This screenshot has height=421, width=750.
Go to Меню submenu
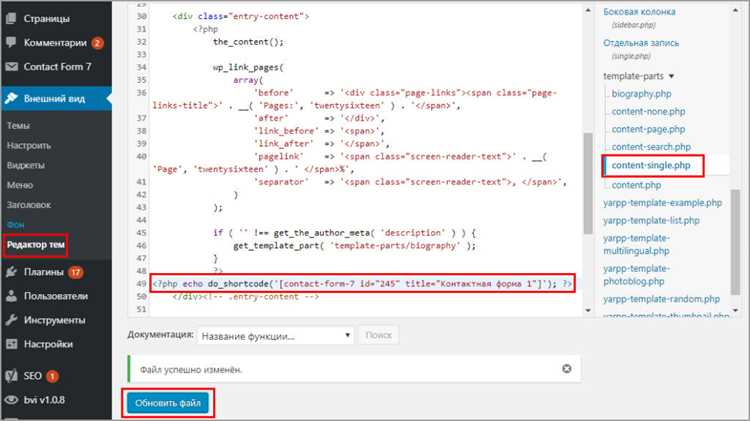click(x=20, y=185)
